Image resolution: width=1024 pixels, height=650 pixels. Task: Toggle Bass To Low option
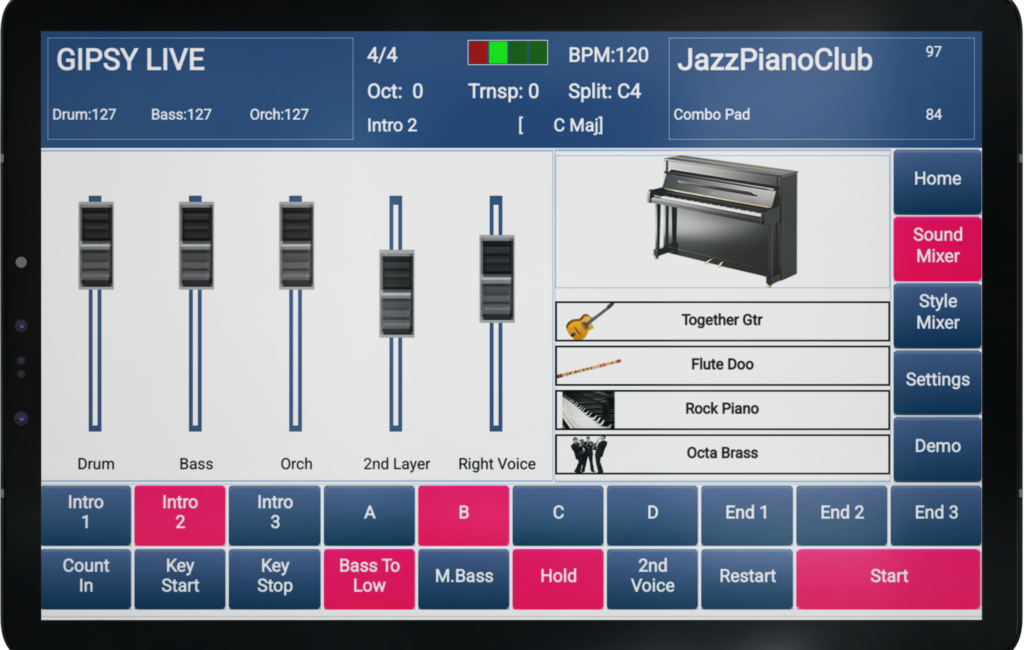369,577
